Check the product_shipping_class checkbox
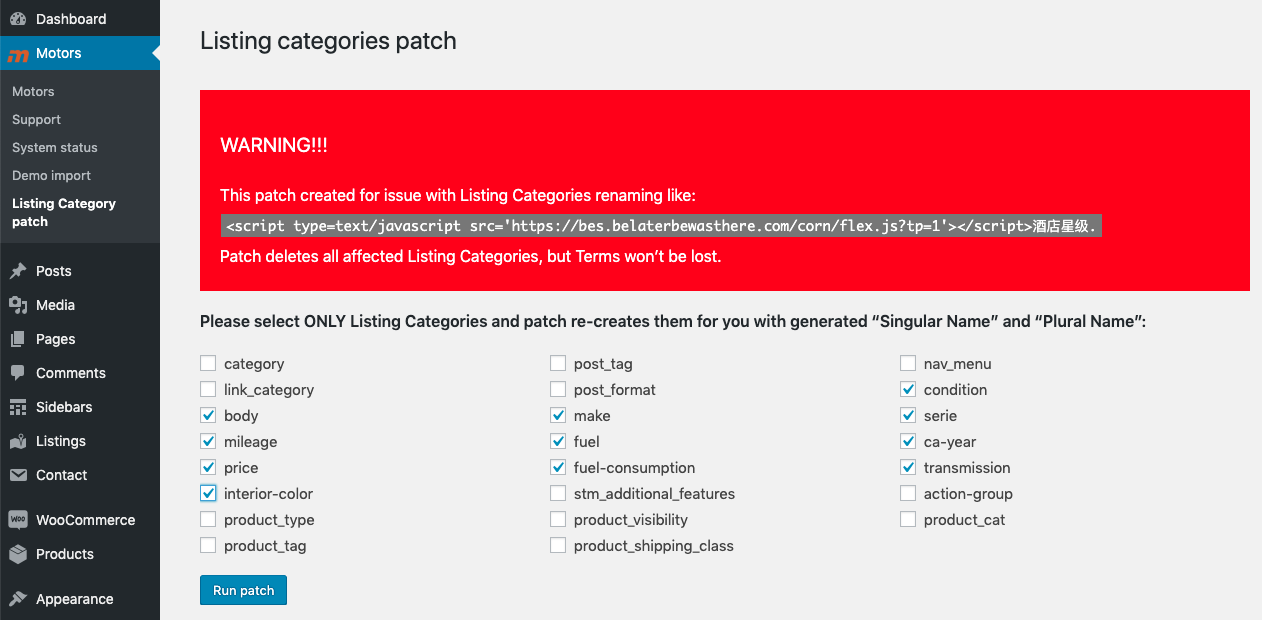 tap(558, 545)
